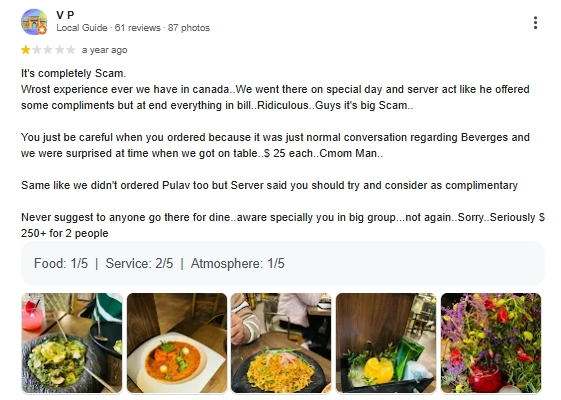Click 'It's completely Scam.' review line

pyautogui.click(x=73, y=73)
